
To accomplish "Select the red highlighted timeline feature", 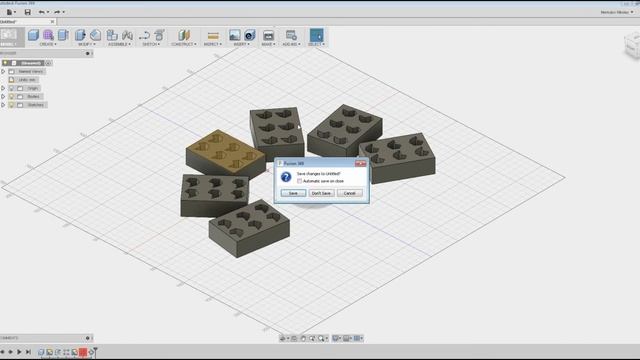I will point(83,352).
